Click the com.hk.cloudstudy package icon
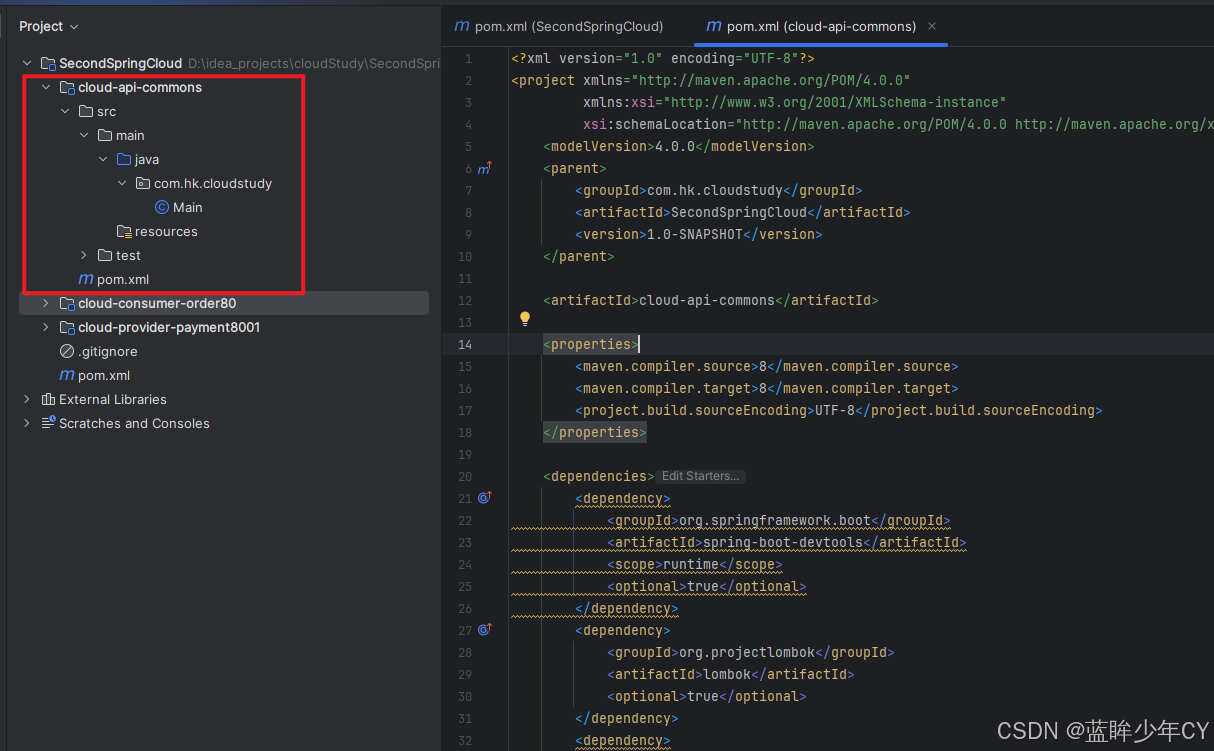 tap(143, 183)
